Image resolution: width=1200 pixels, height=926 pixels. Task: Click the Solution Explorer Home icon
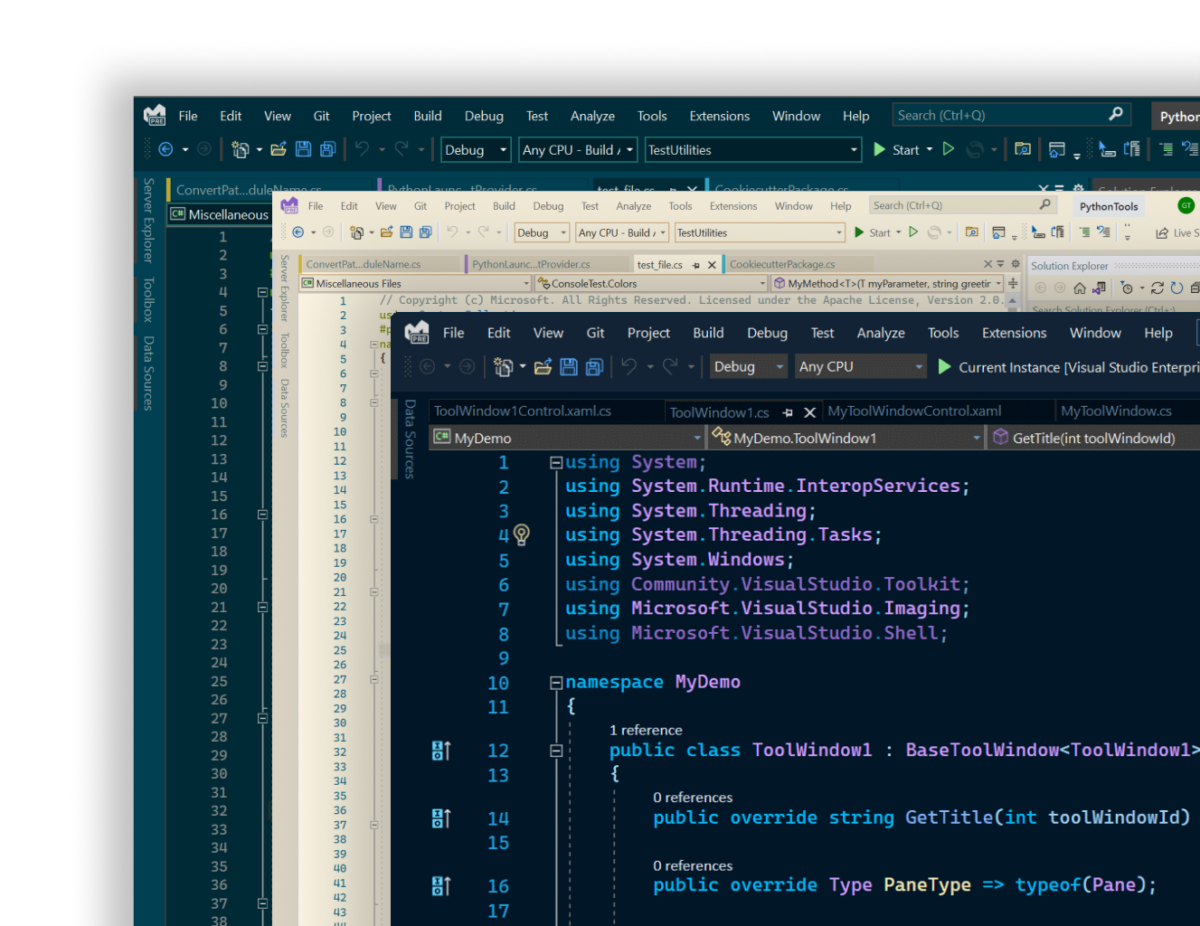(x=1080, y=287)
